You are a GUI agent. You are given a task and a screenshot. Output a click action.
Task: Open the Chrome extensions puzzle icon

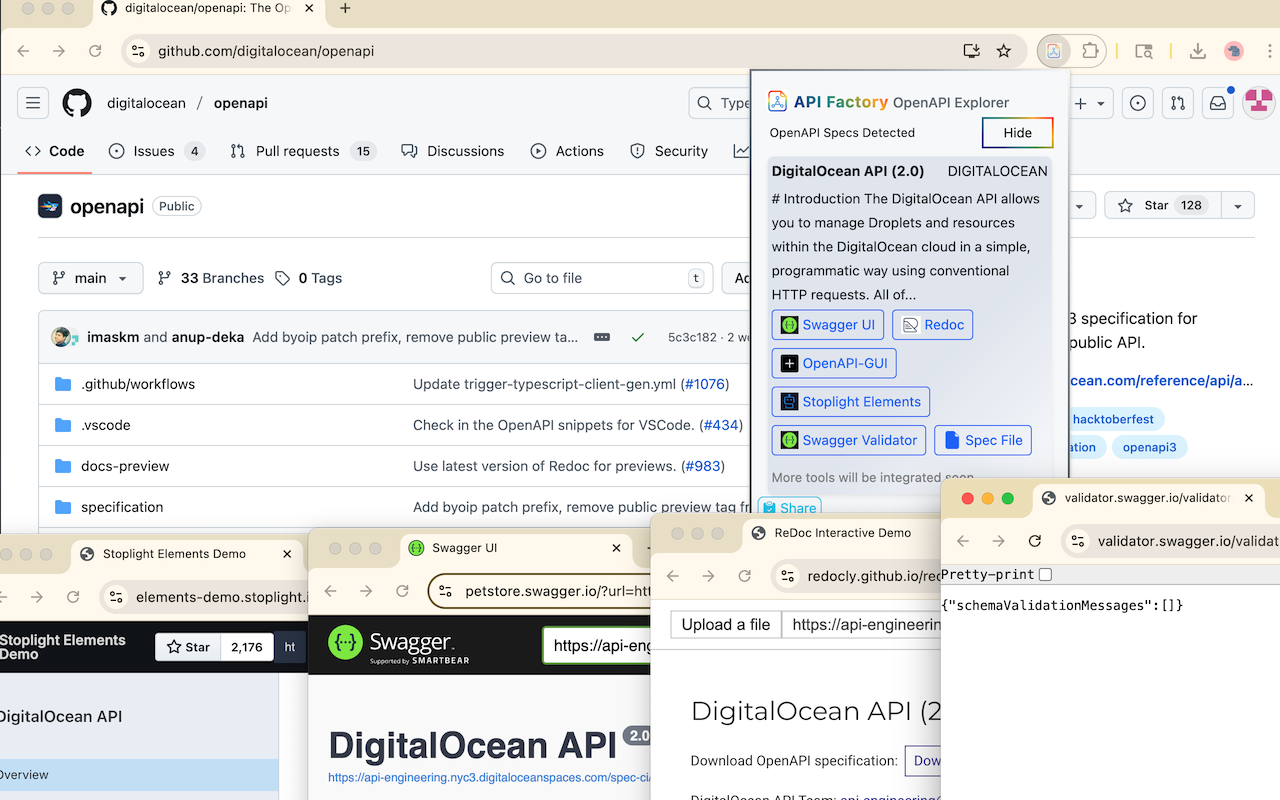click(1090, 51)
